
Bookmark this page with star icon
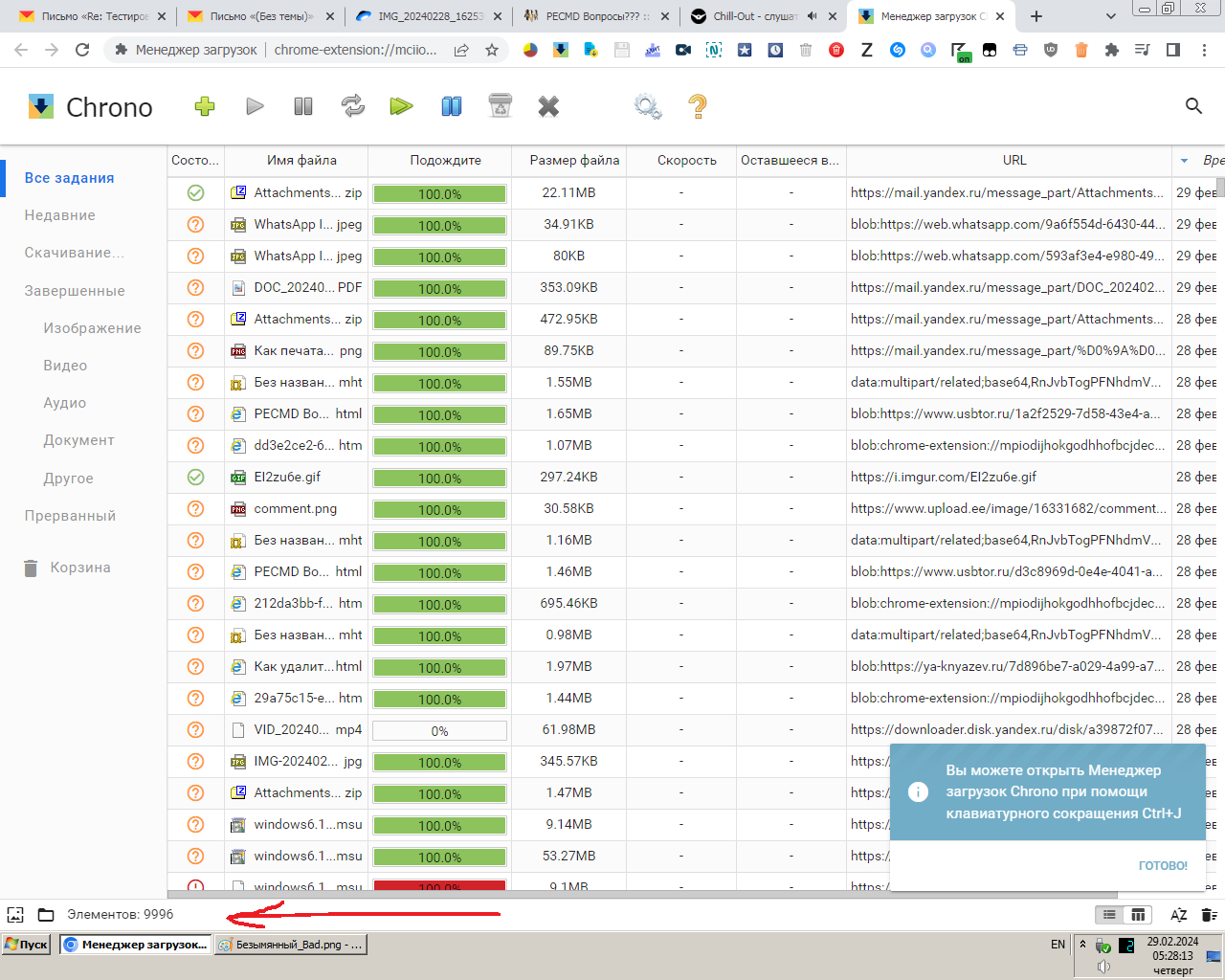492,50
